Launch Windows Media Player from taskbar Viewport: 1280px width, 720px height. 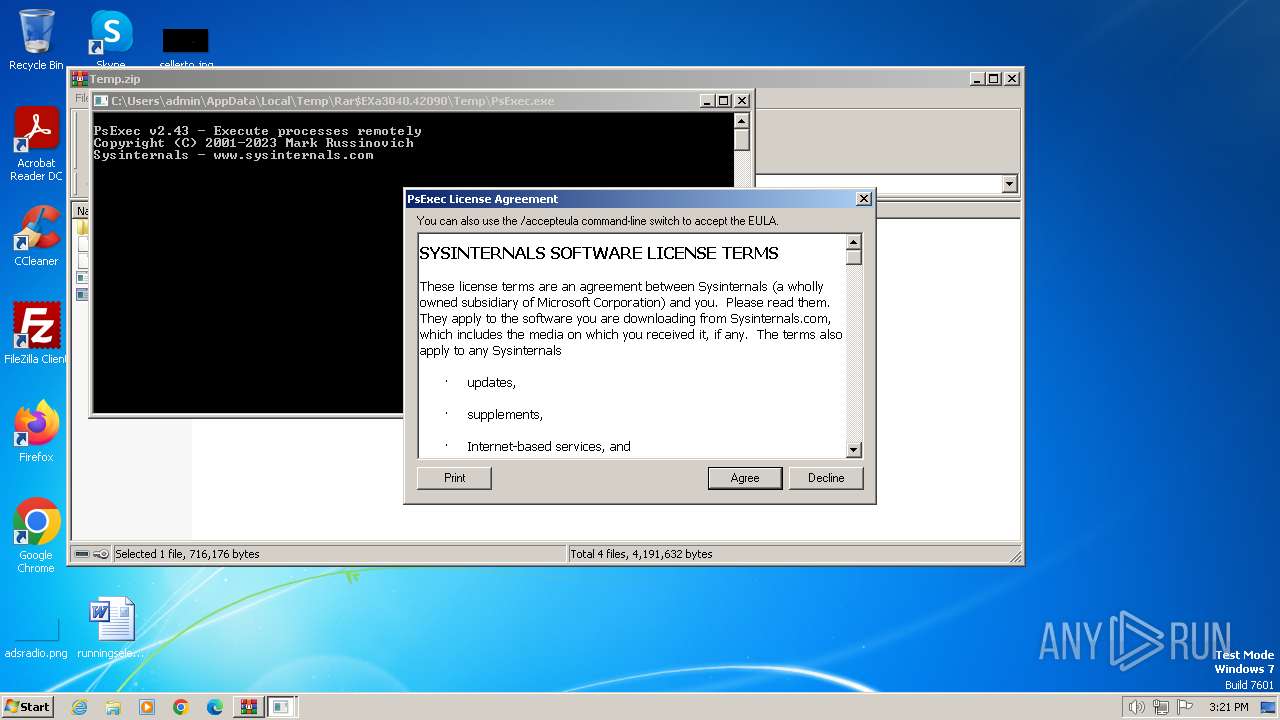pyautogui.click(x=147, y=707)
